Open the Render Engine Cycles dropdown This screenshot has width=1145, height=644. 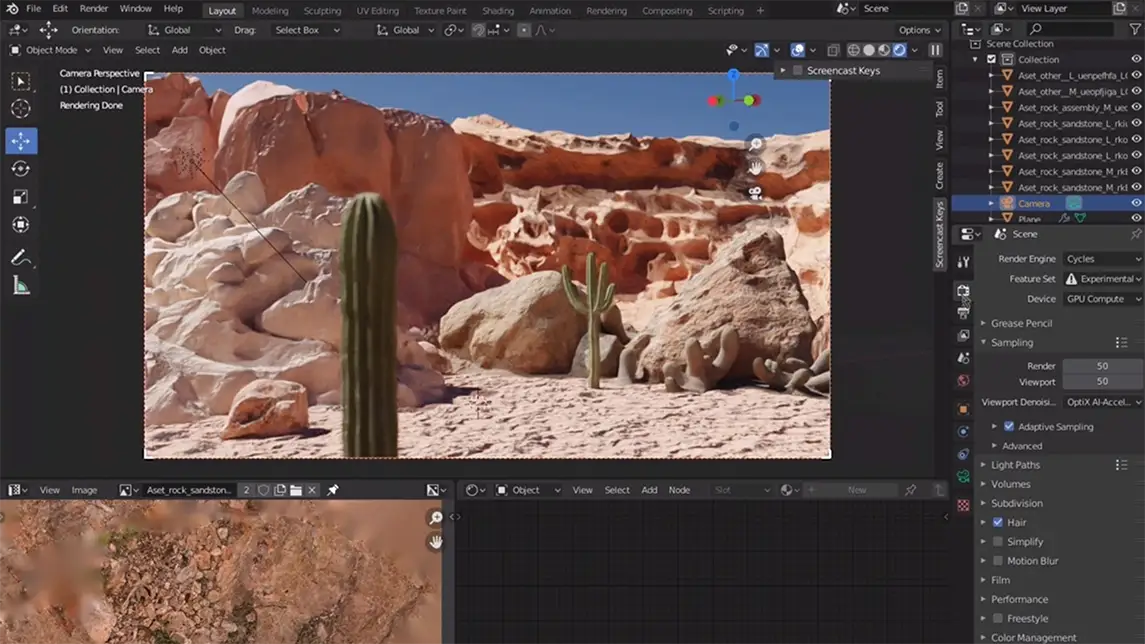[x=1102, y=259]
